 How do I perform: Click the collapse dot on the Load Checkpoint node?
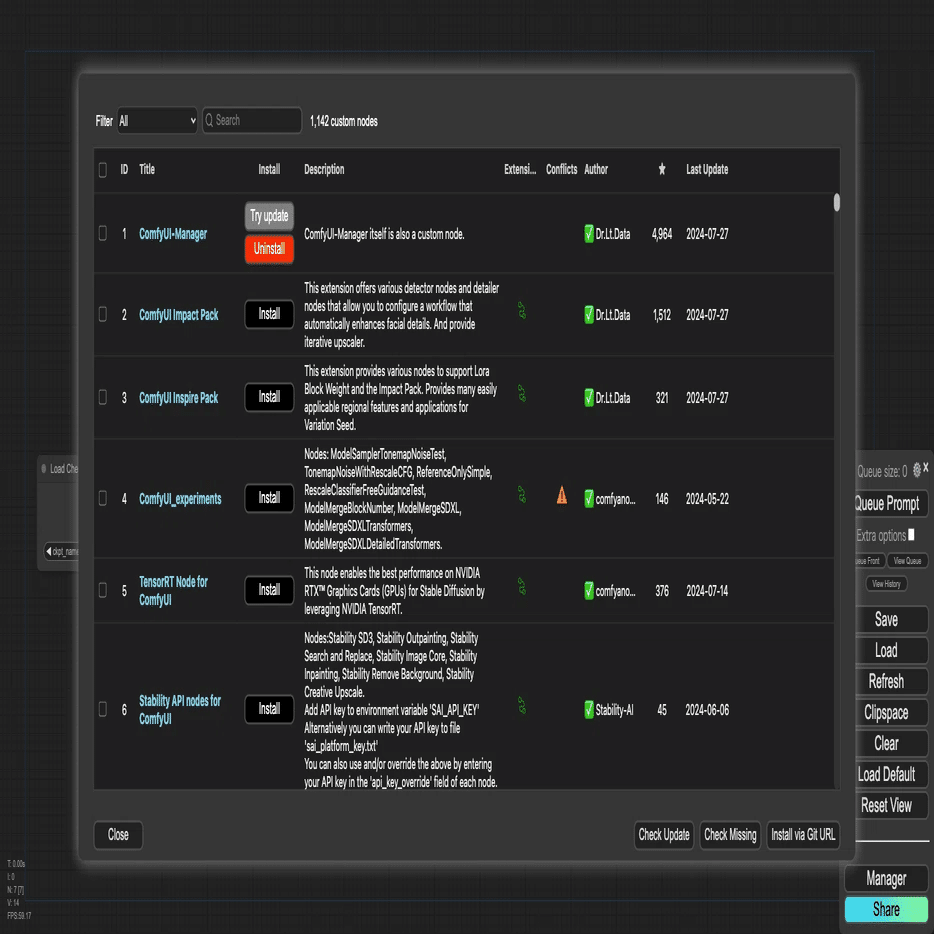tap(43, 469)
